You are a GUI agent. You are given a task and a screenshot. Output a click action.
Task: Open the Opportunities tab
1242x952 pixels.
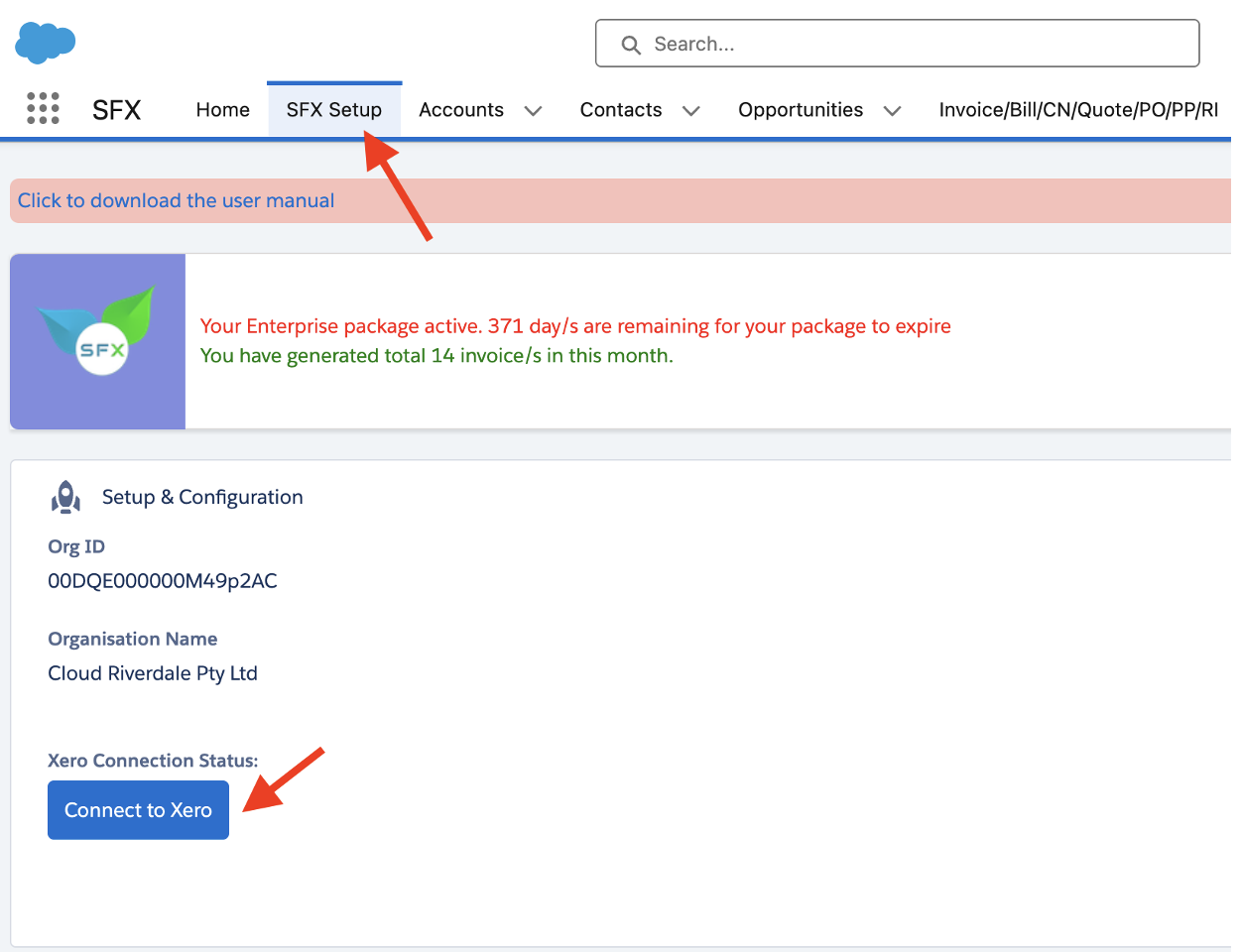pyautogui.click(x=801, y=110)
